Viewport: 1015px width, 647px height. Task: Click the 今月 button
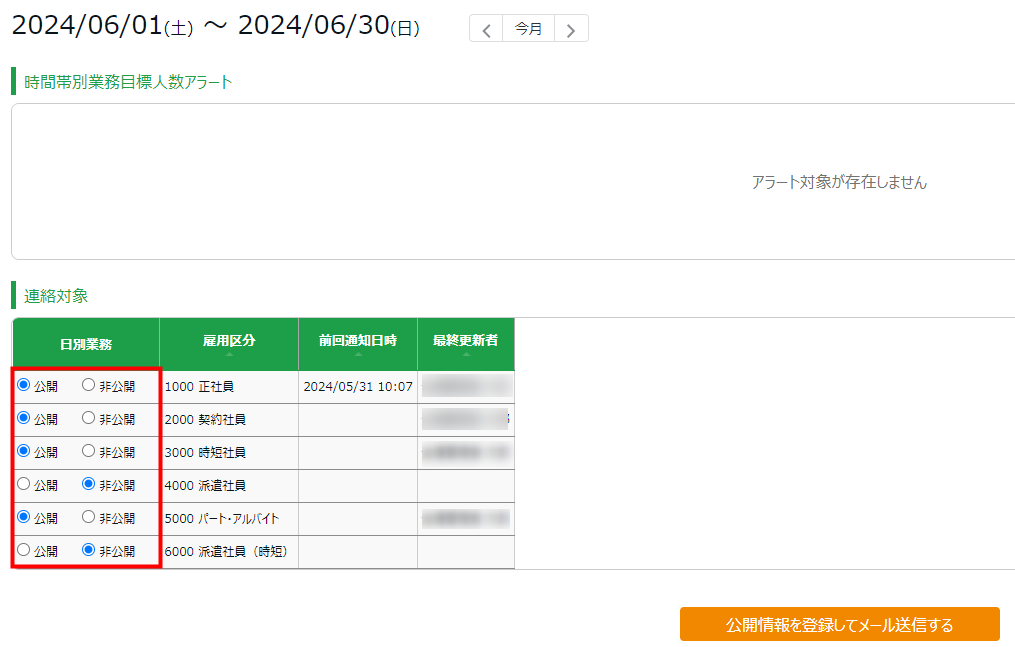(x=528, y=29)
